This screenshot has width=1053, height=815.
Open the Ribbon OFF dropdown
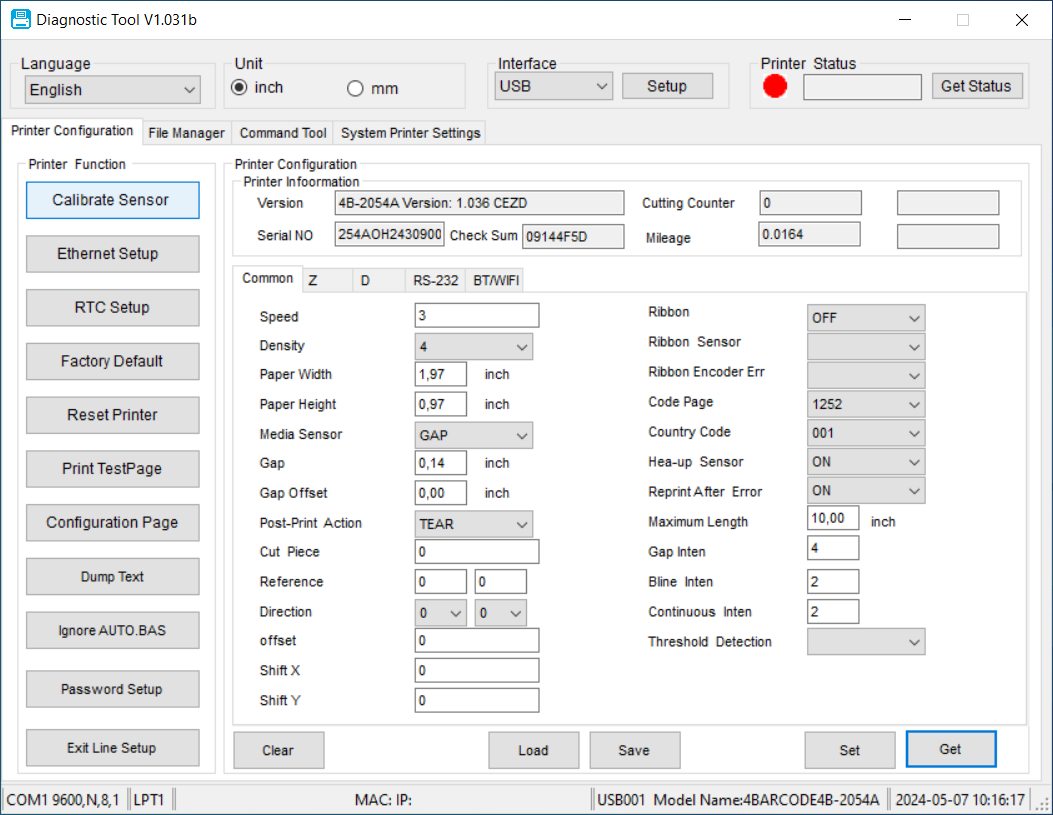(x=865, y=318)
